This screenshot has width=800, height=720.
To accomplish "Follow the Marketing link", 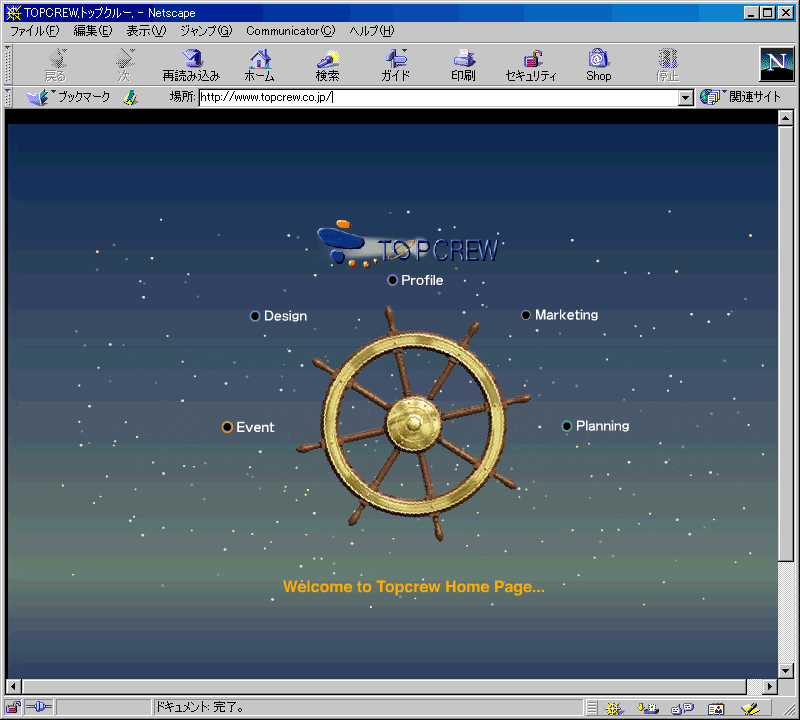I will pos(560,315).
